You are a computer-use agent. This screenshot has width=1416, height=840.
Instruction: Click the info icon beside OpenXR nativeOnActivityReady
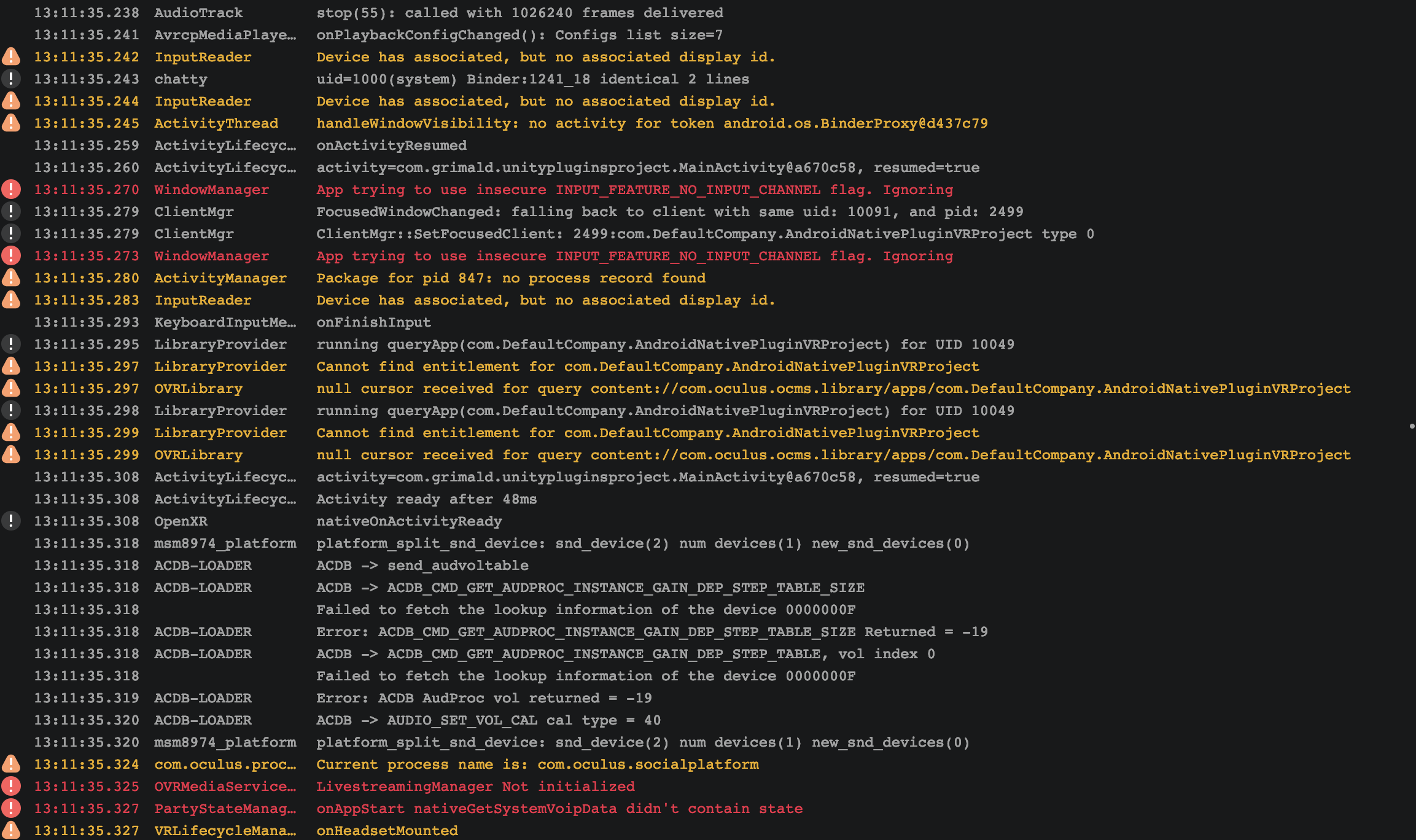(x=10, y=521)
